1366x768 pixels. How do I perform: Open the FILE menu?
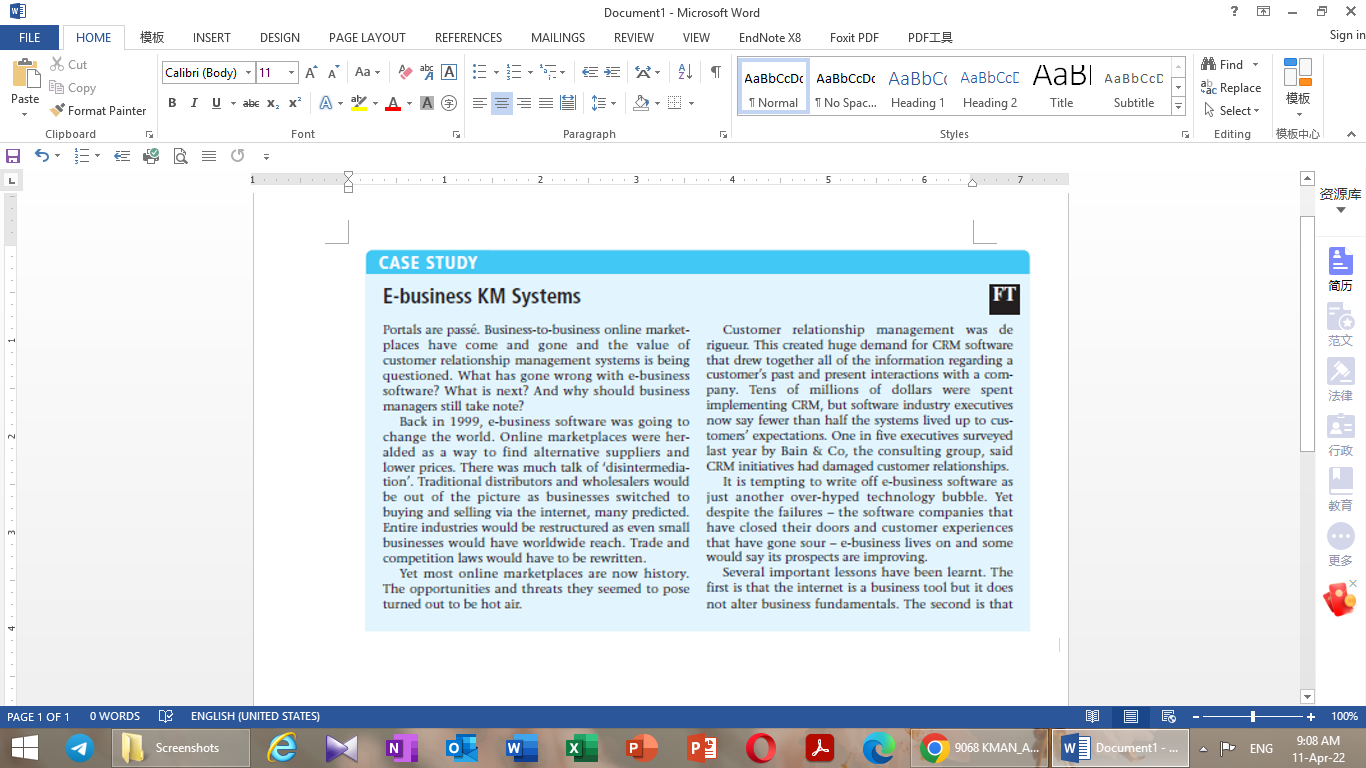coord(30,37)
